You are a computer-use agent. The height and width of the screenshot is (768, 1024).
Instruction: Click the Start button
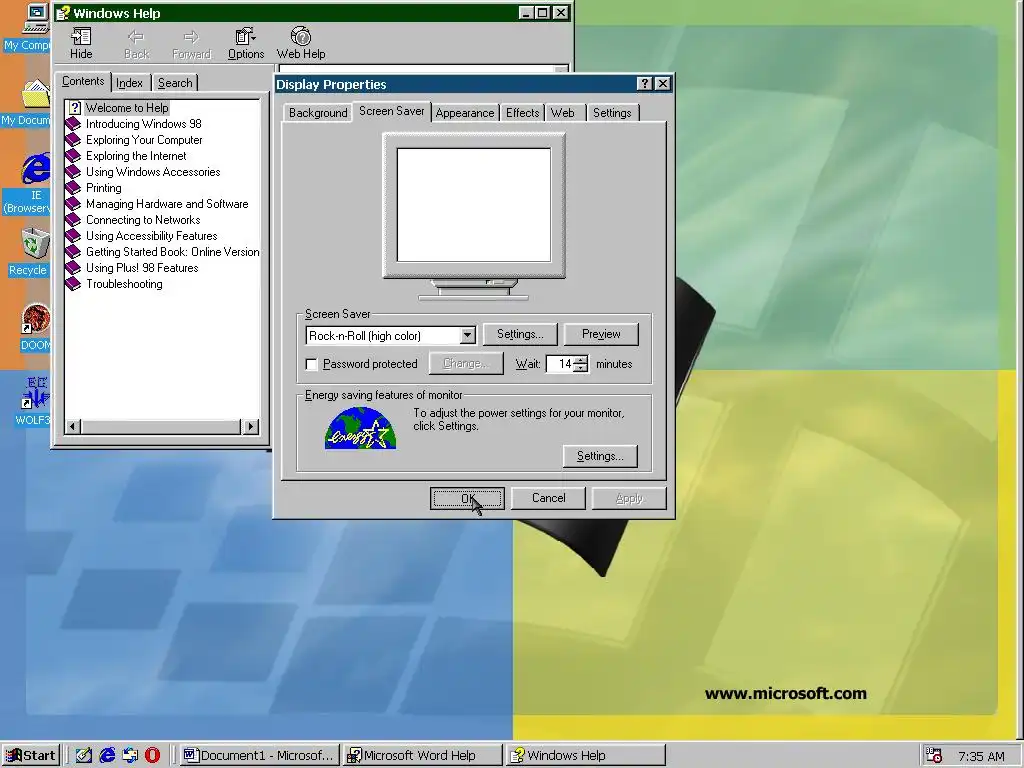point(30,756)
